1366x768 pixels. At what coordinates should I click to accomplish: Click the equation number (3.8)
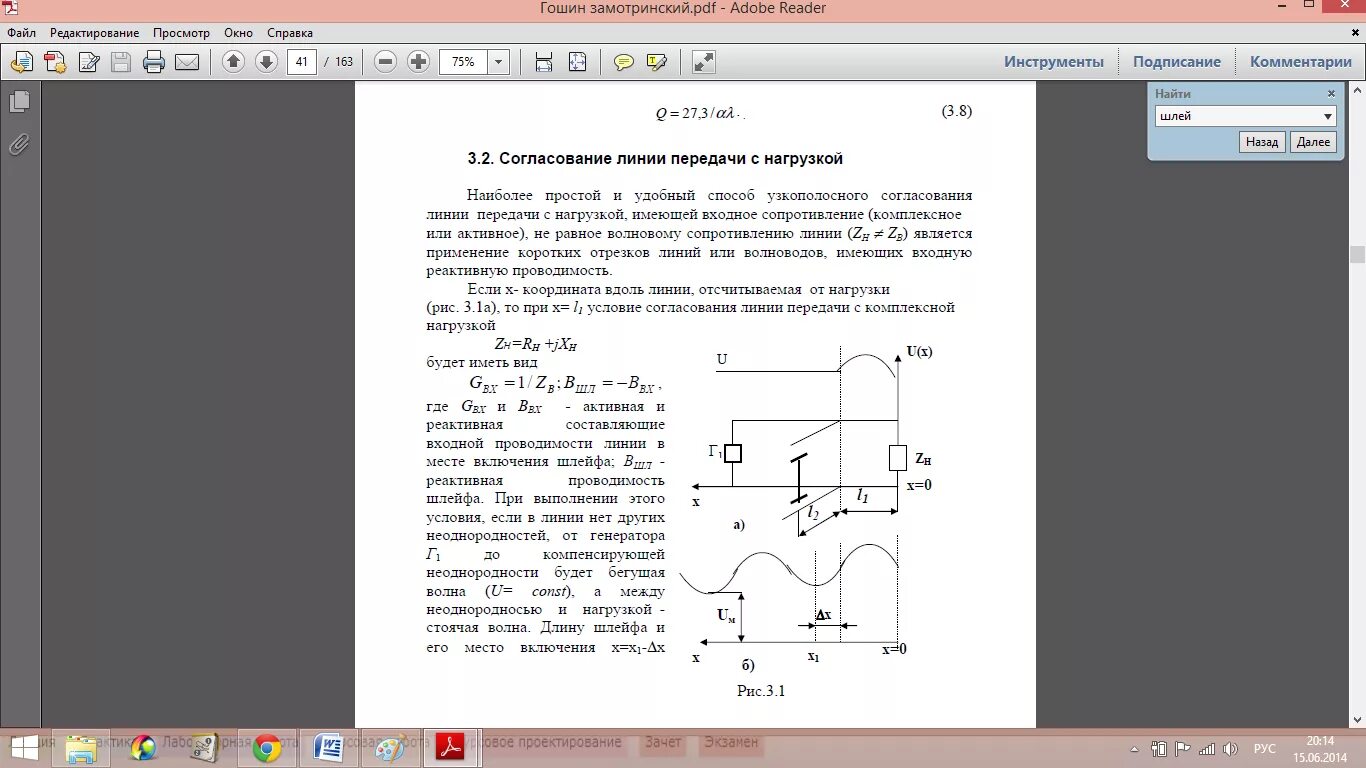(x=956, y=111)
